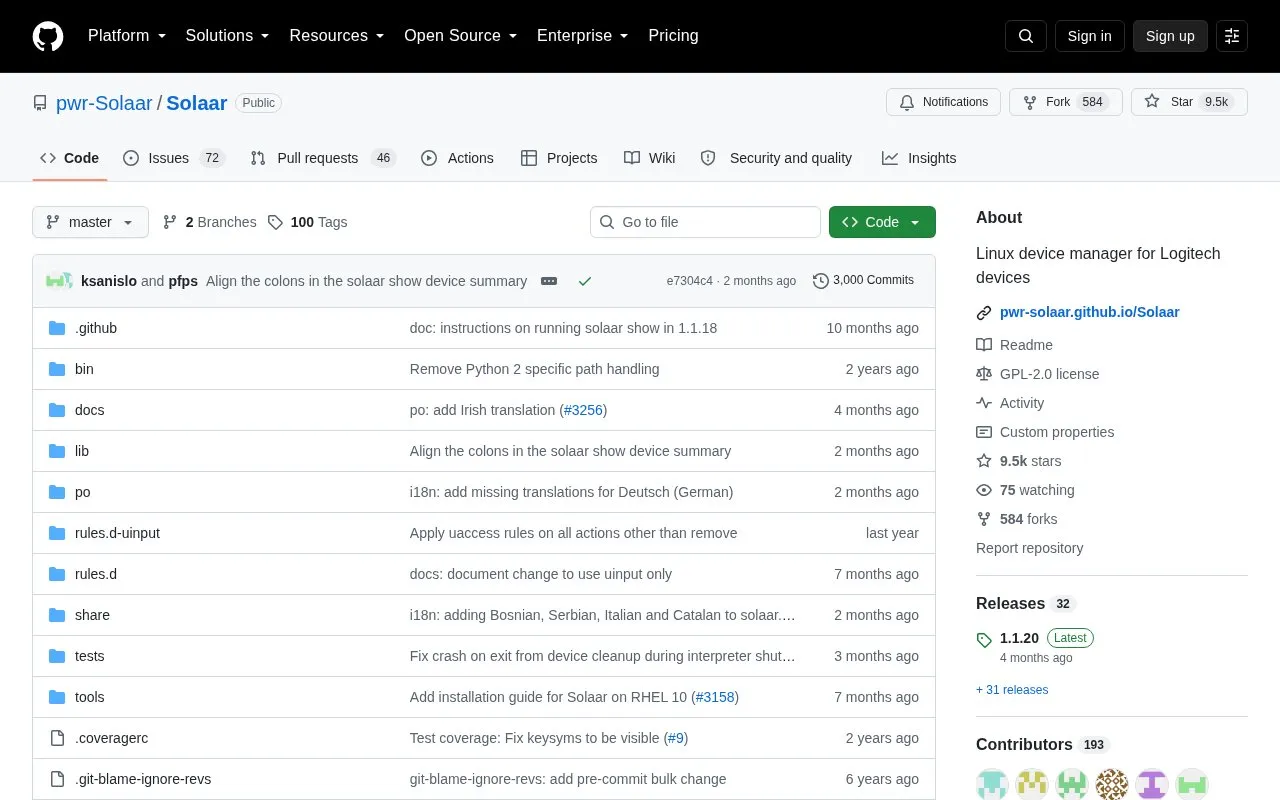This screenshot has width=1280, height=800.
Task: Click the commit status green checkmark
Action: [x=585, y=281]
